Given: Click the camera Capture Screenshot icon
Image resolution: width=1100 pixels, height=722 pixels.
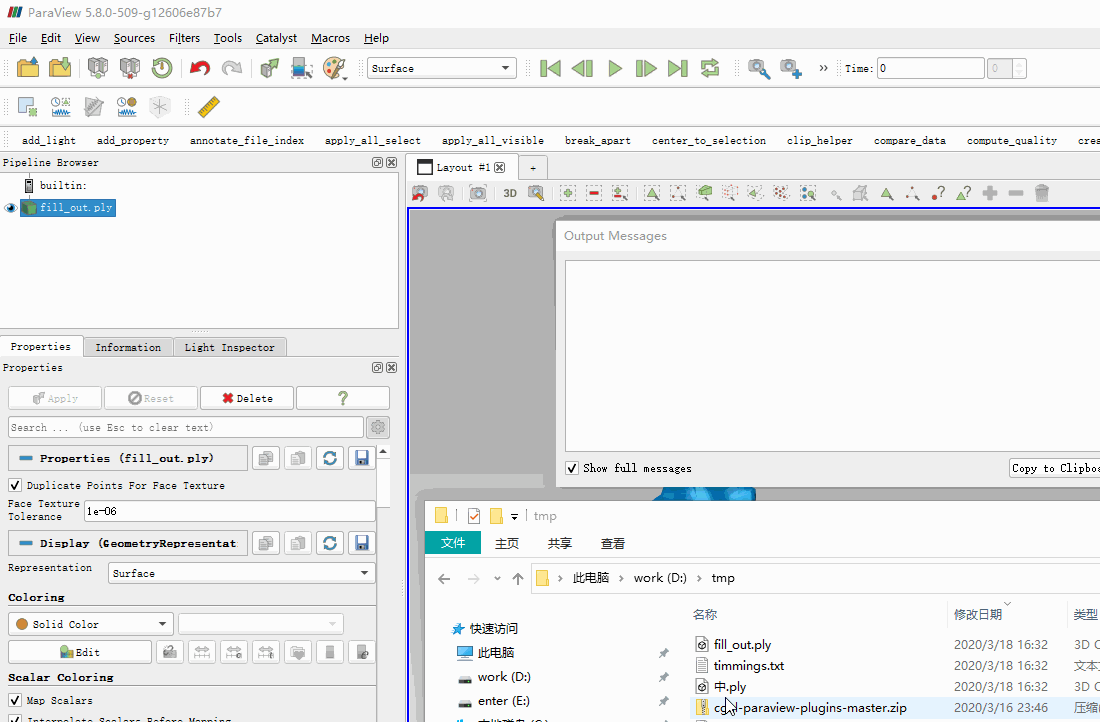Looking at the screenshot, I should point(478,193).
